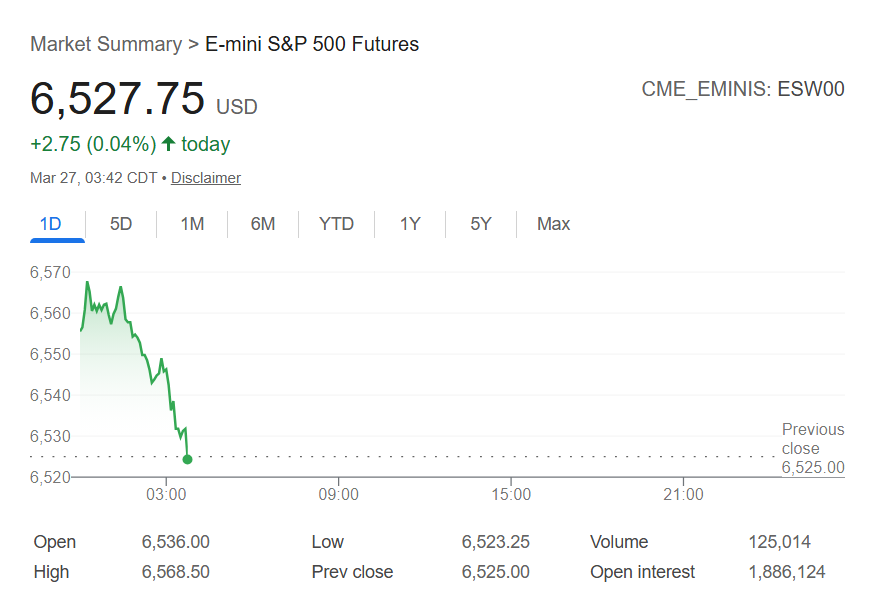Click the CME_EMINIS: ESW00 ticker label
This screenshot has height=592, width=884.
pyautogui.click(x=743, y=89)
